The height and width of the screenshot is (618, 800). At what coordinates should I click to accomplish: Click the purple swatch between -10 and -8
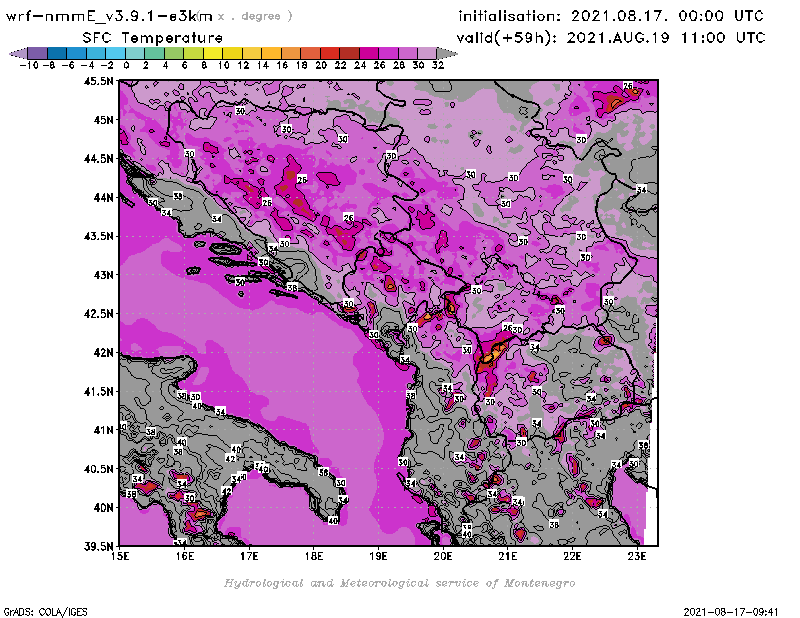coord(37,53)
